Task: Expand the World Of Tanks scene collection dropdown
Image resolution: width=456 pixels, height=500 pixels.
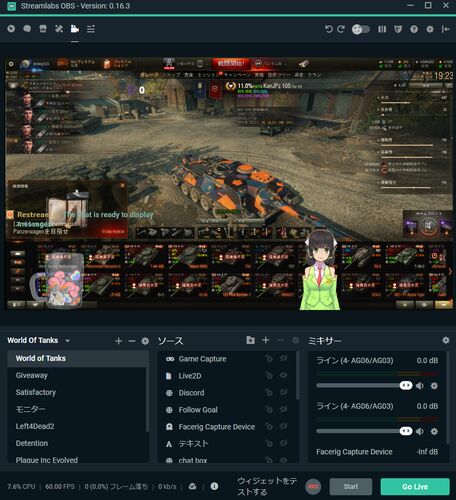Action: (x=68, y=341)
